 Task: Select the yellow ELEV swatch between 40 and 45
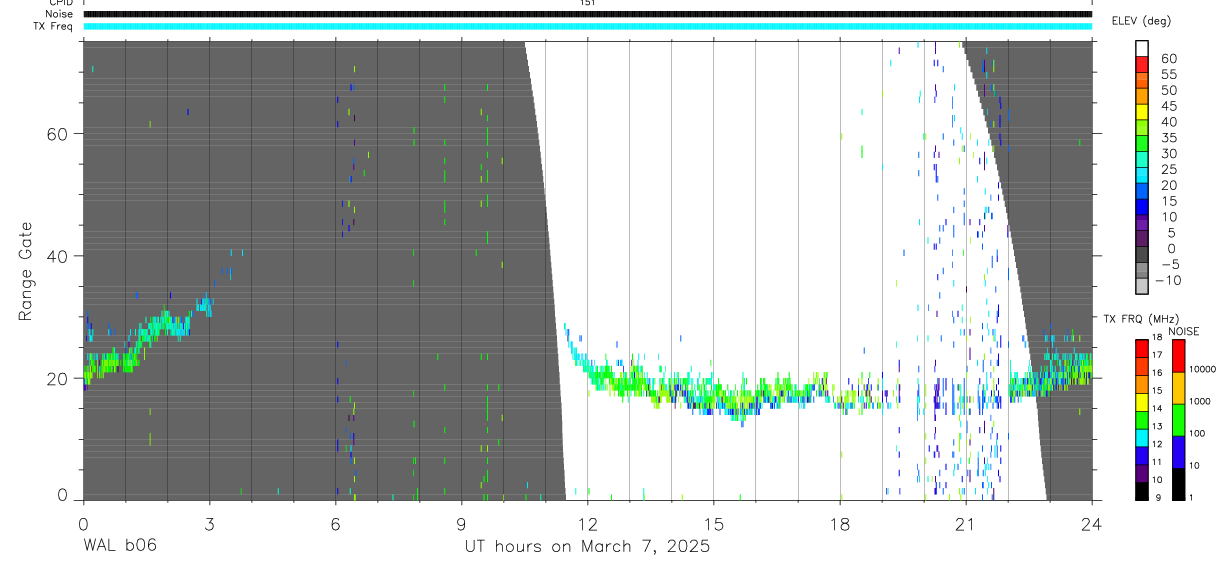(x=1142, y=113)
